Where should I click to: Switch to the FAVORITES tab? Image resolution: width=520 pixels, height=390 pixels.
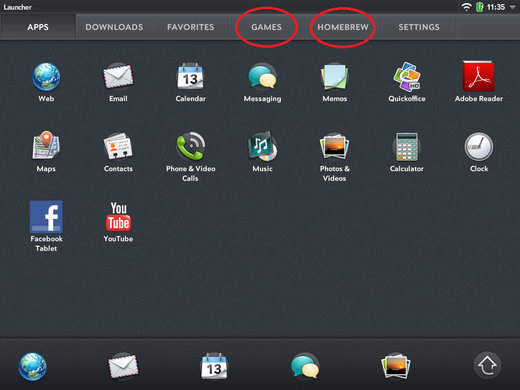(x=191, y=27)
